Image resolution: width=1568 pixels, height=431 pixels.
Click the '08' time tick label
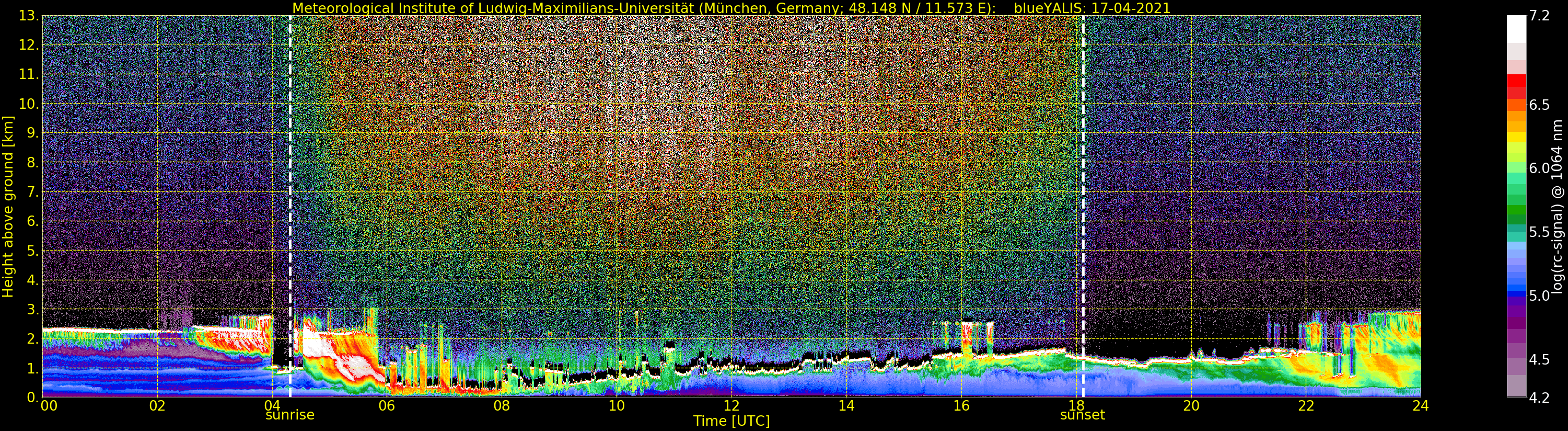[x=502, y=405]
